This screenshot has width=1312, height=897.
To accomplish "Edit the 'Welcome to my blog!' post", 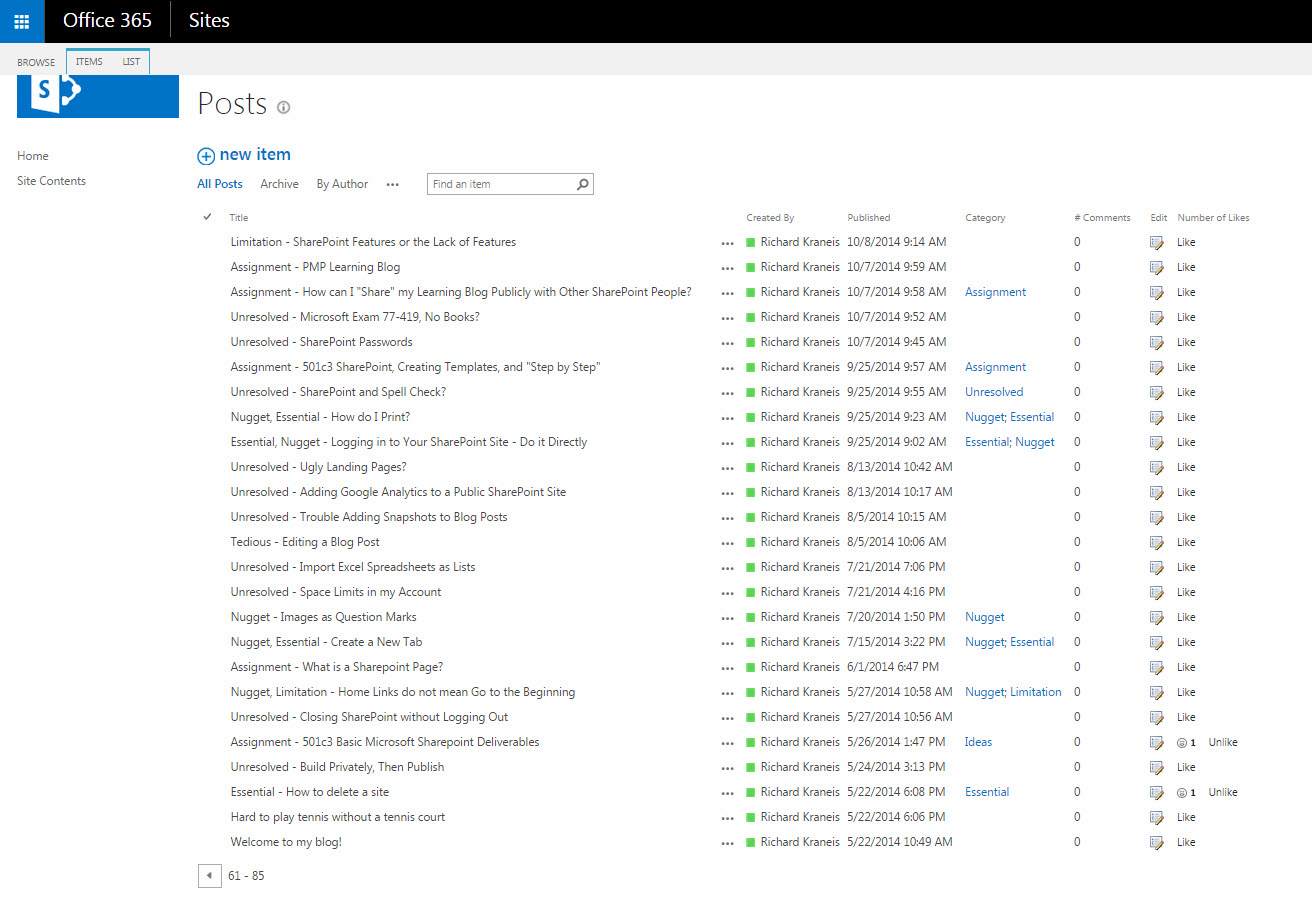I will pos(1157,842).
